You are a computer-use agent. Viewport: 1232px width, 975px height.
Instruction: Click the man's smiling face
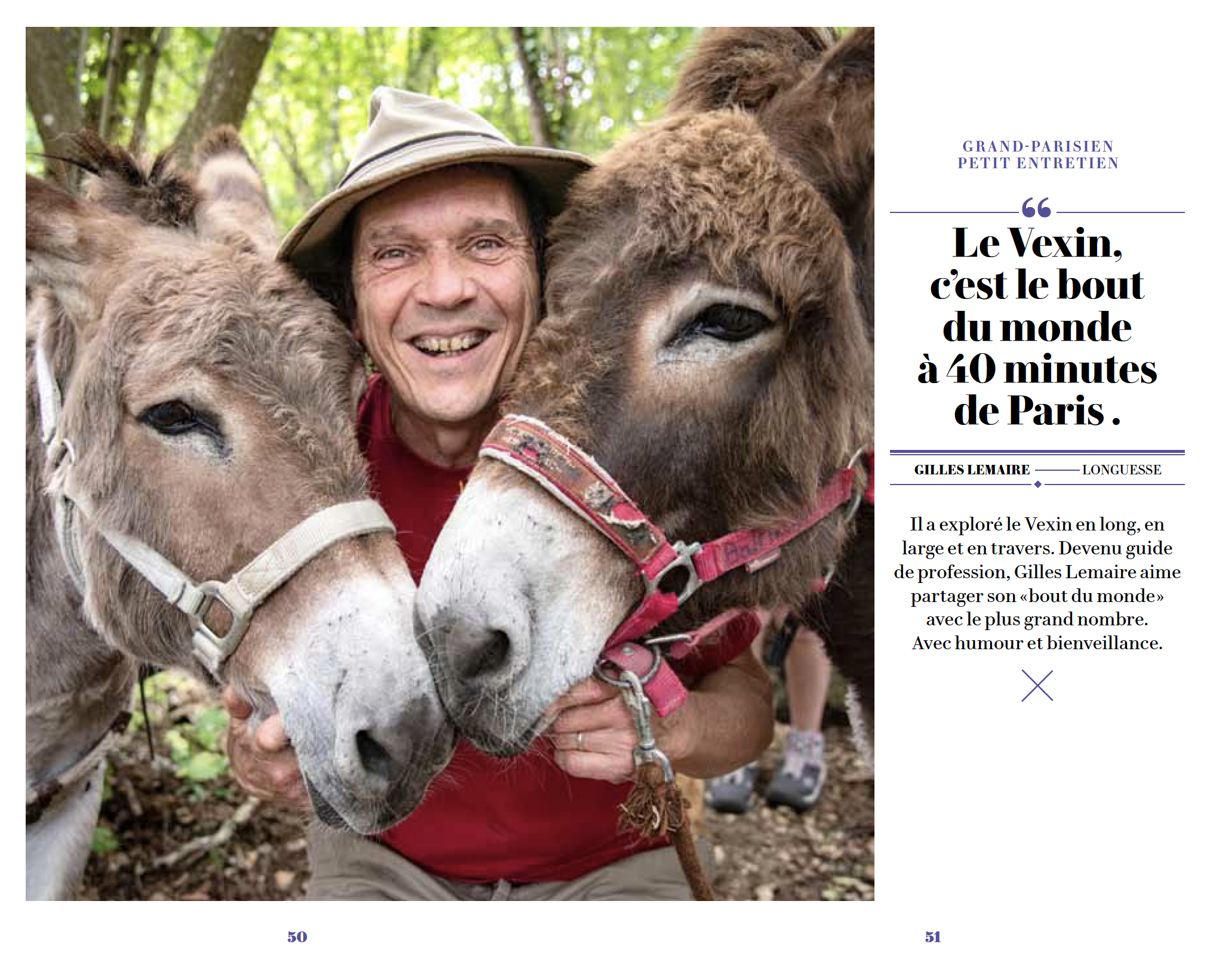pyautogui.click(x=445, y=298)
